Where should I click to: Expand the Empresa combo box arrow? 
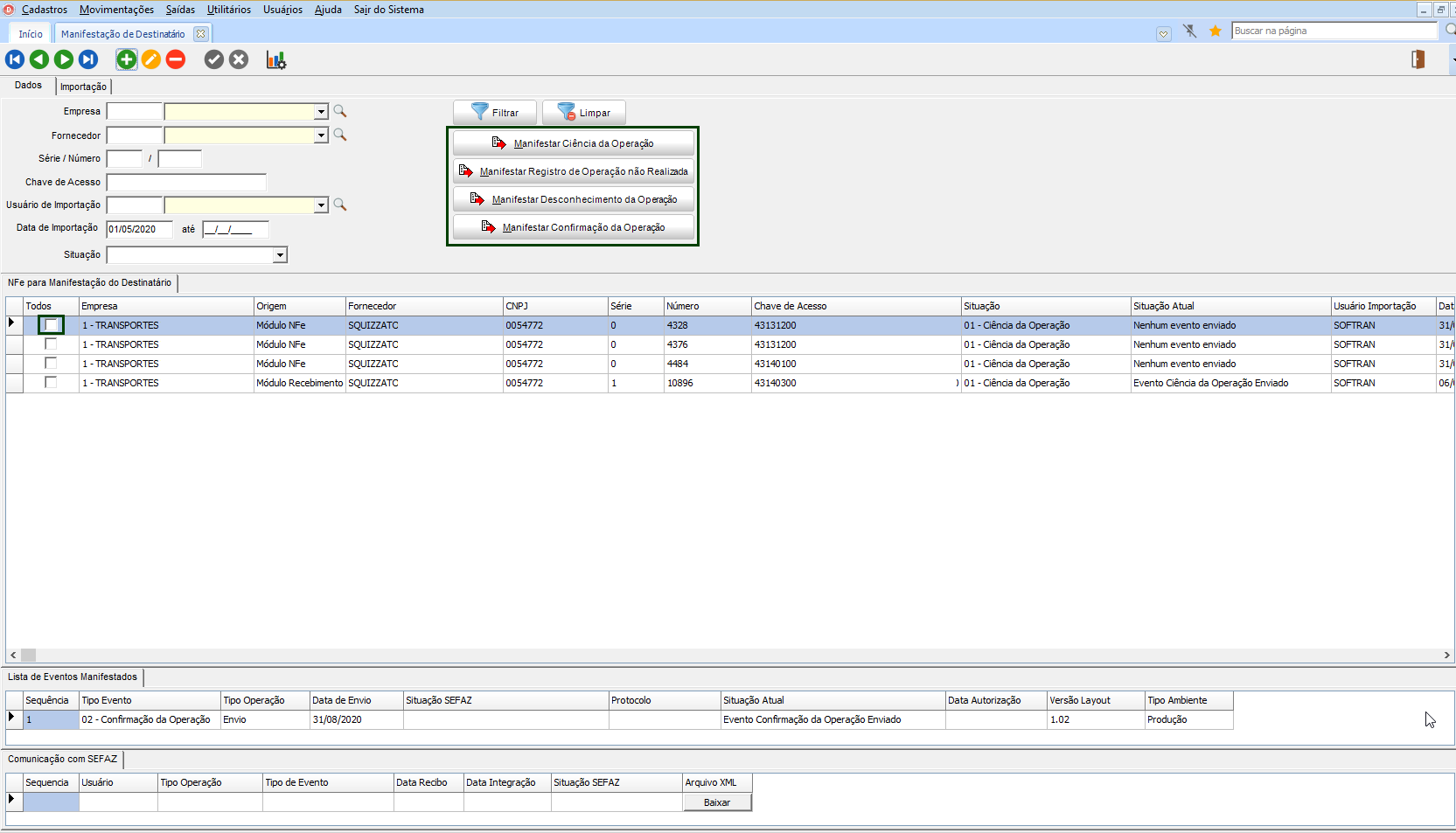321,112
